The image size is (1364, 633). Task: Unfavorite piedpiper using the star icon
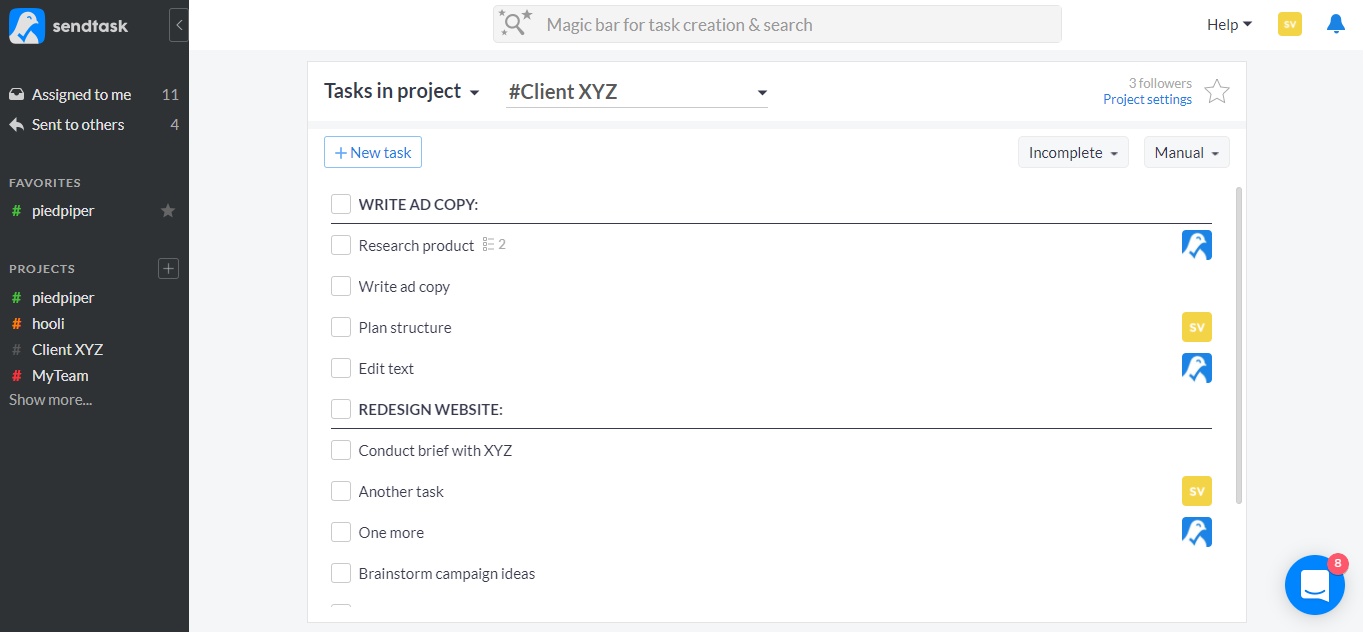168,211
